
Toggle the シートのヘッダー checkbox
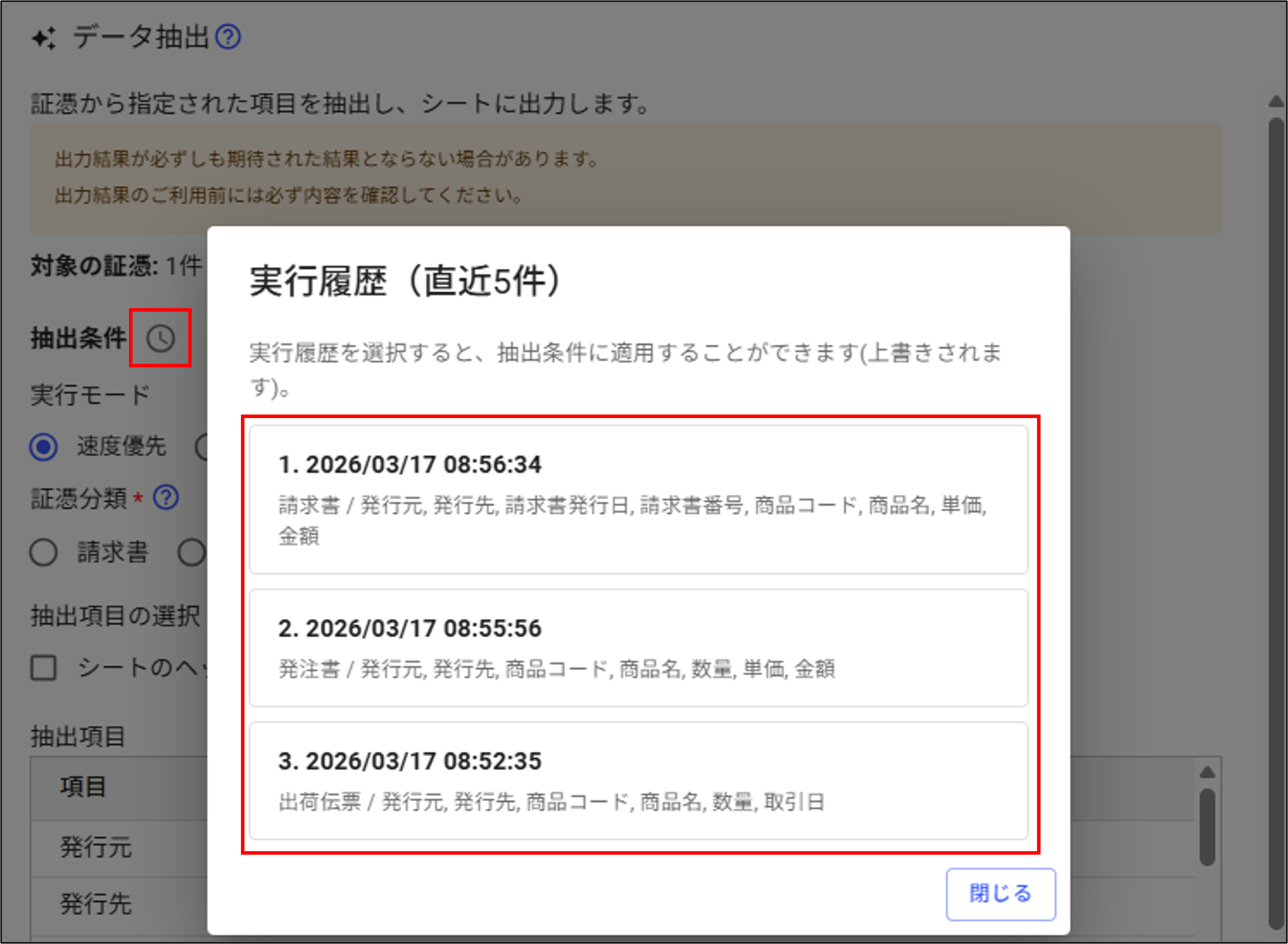[x=44, y=667]
